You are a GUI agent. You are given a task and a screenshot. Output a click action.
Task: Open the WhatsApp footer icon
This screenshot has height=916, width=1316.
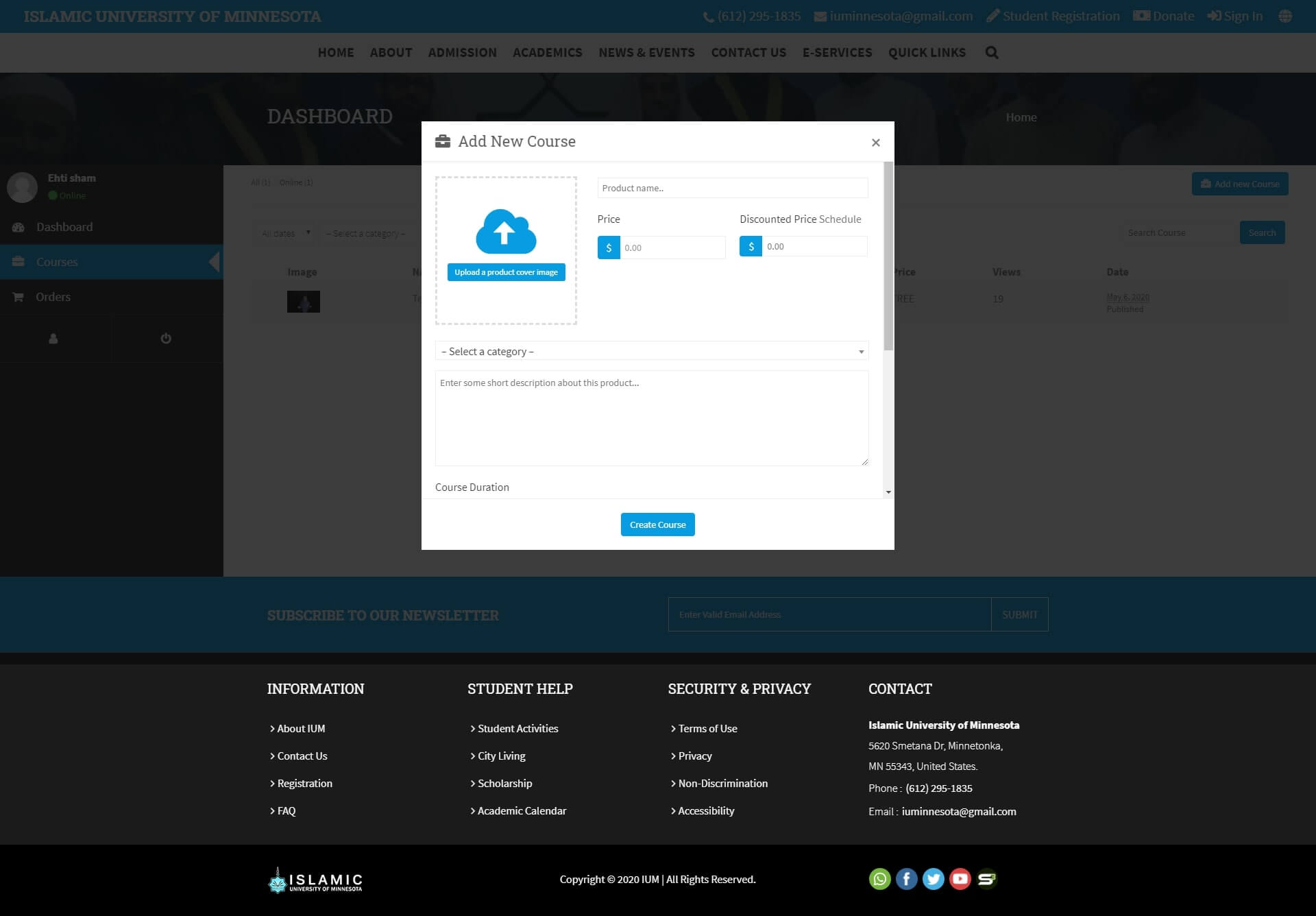(x=879, y=879)
